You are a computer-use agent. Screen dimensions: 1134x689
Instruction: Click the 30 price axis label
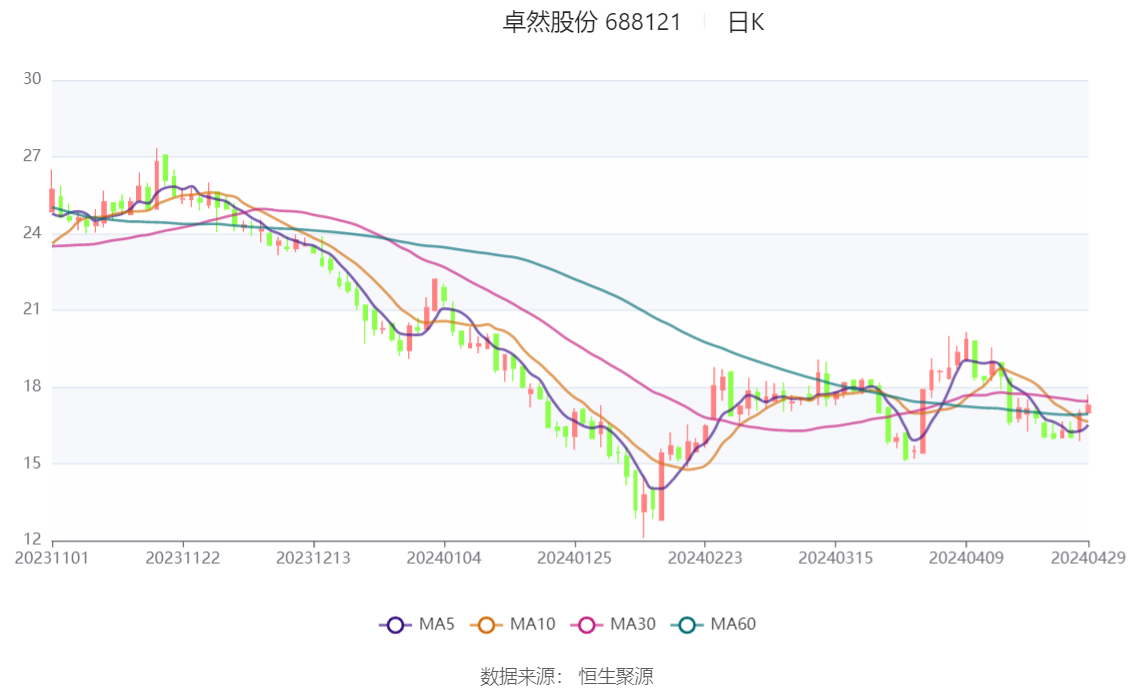[x=32, y=79]
